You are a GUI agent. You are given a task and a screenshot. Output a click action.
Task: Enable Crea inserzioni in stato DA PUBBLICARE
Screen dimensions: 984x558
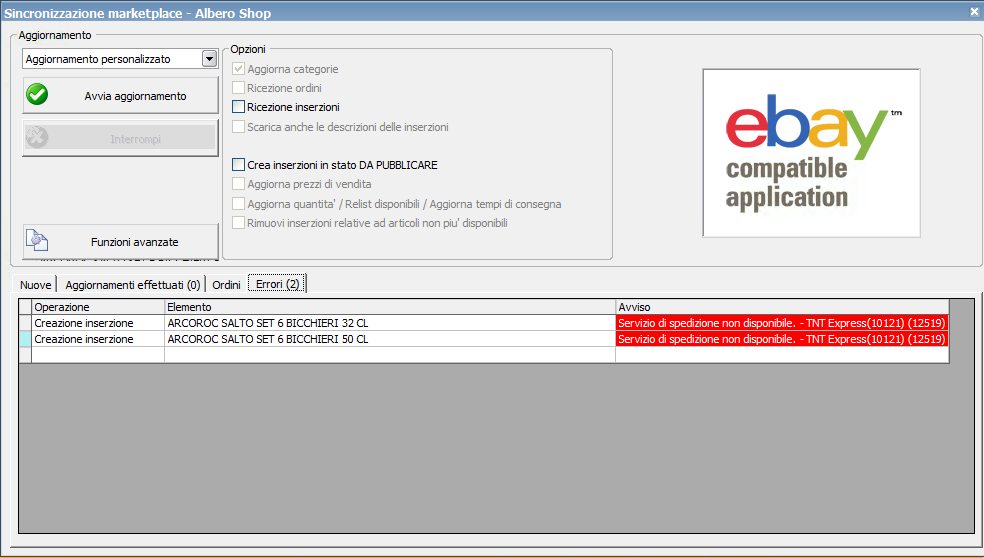pyautogui.click(x=238, y=164)
